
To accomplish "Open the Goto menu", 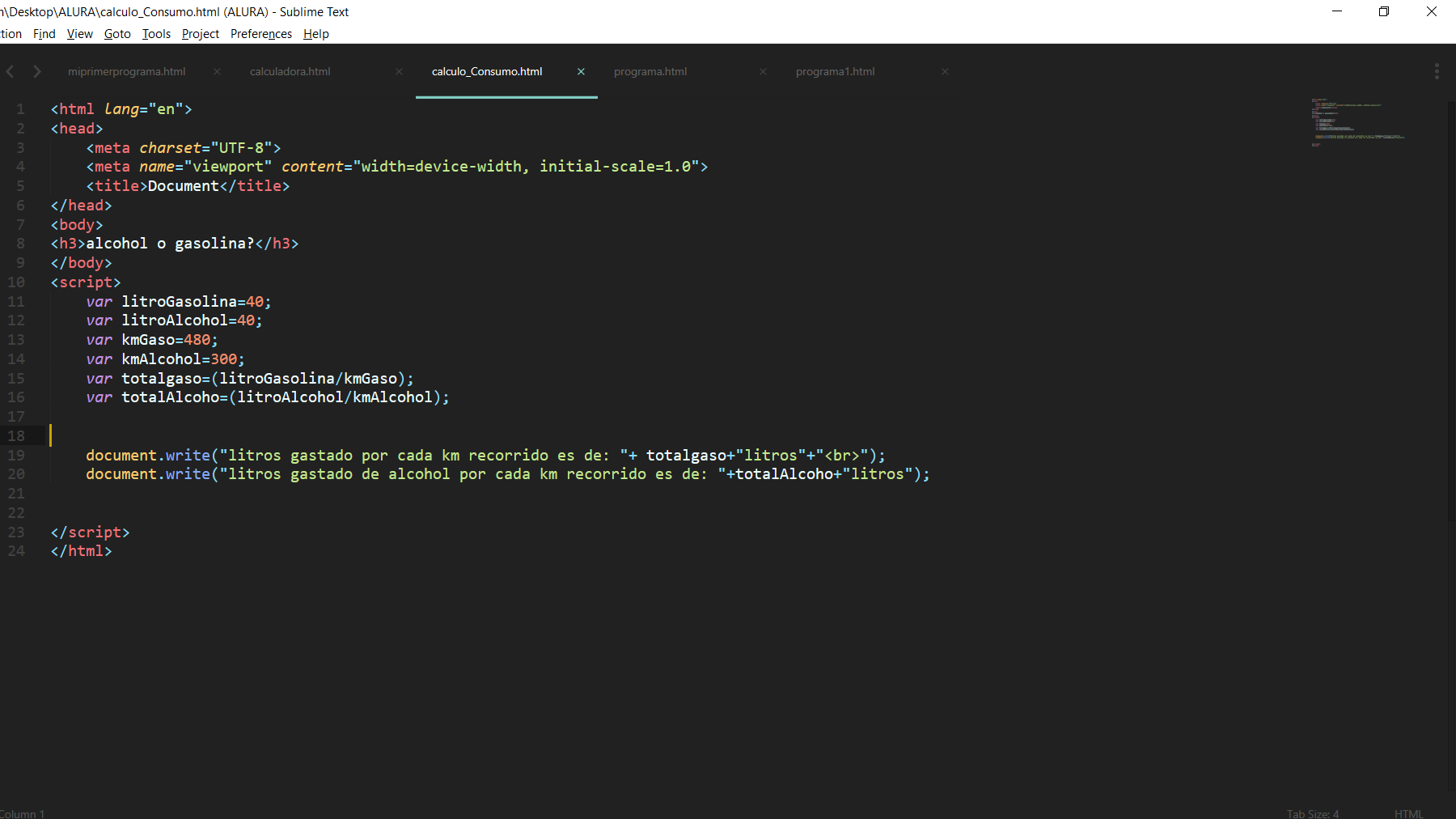I will (x=117, y=34).
